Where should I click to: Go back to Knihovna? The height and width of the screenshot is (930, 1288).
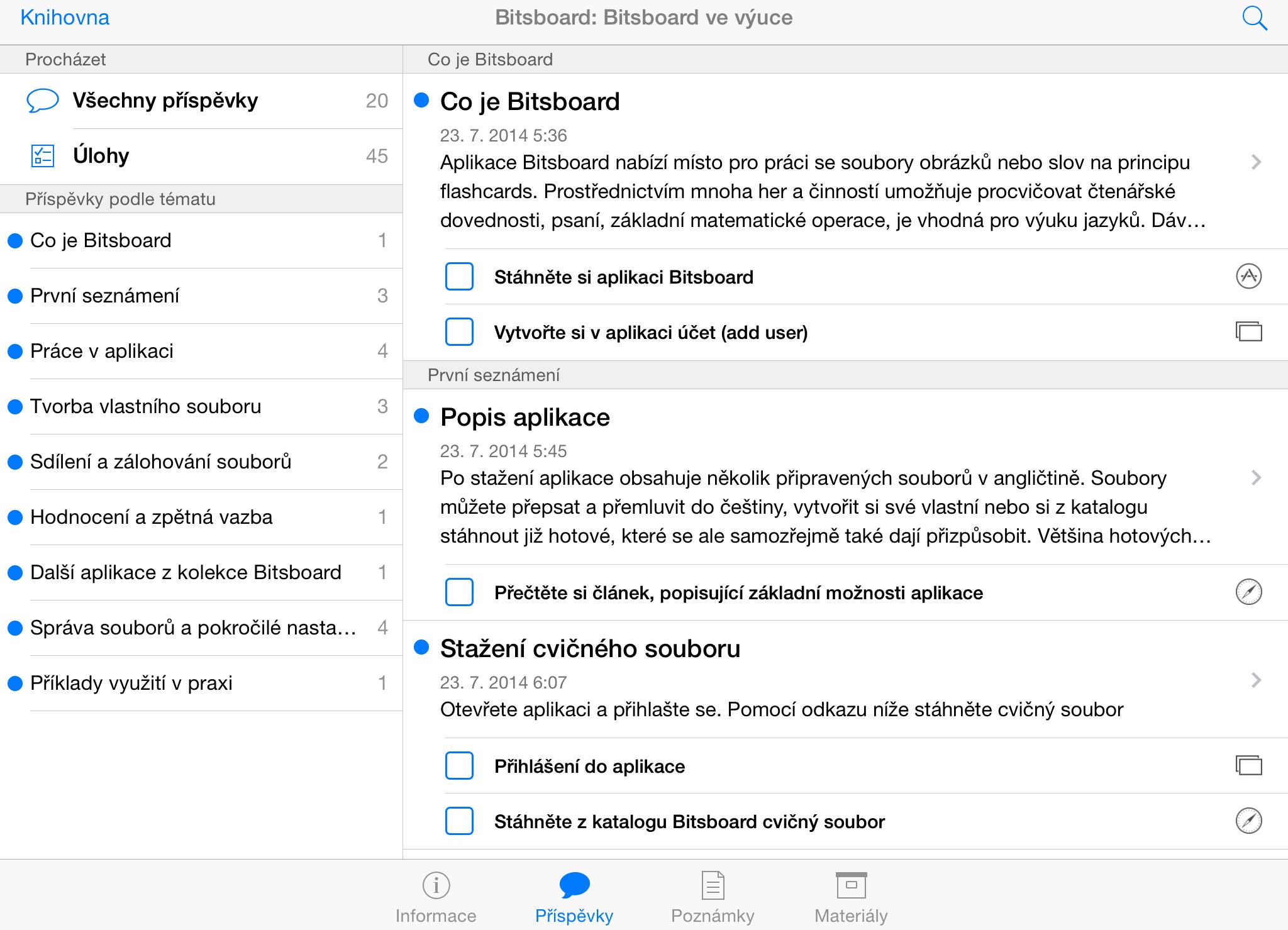65,18
